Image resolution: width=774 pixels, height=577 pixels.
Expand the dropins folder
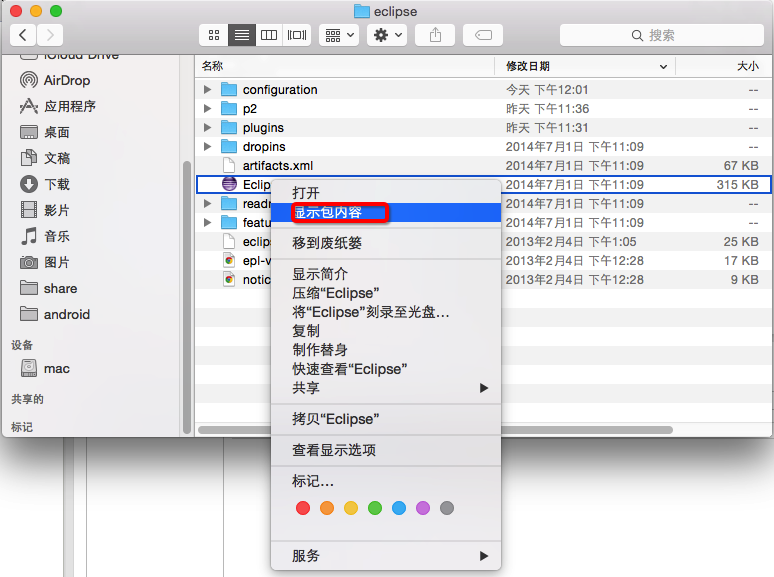point(207,147)
